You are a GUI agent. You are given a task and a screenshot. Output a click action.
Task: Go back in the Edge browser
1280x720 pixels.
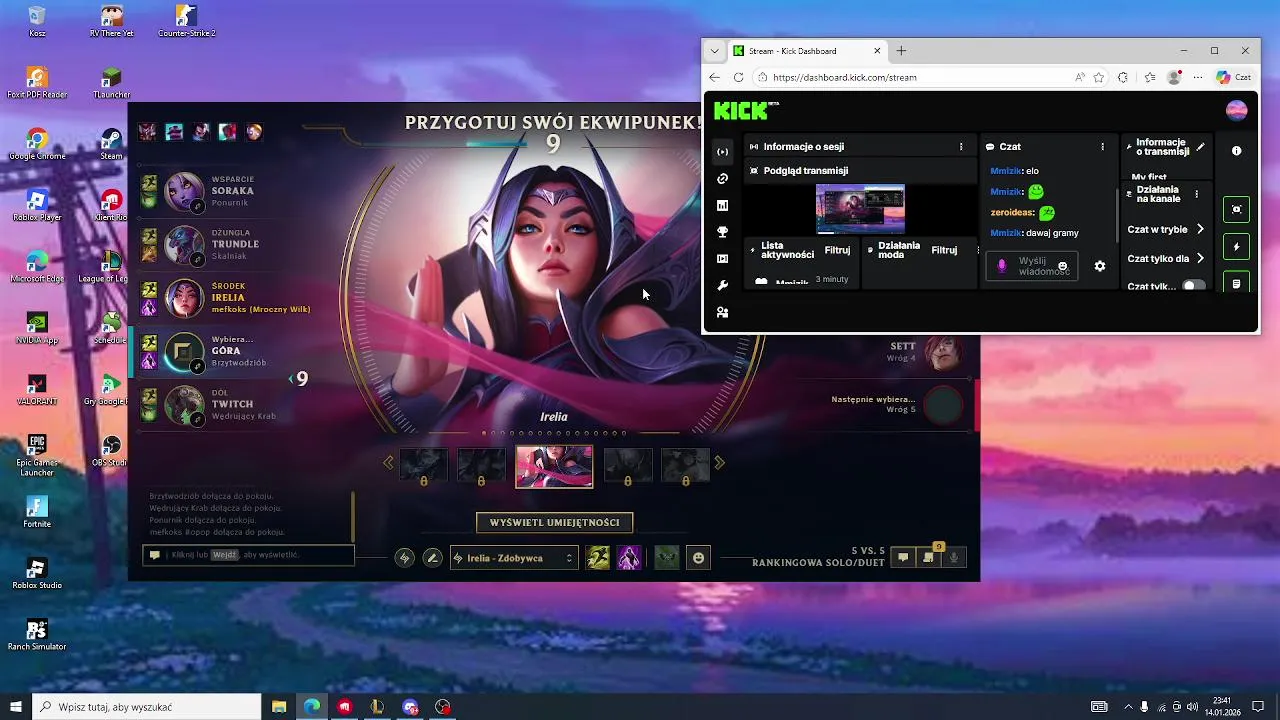tap(714, 77)
